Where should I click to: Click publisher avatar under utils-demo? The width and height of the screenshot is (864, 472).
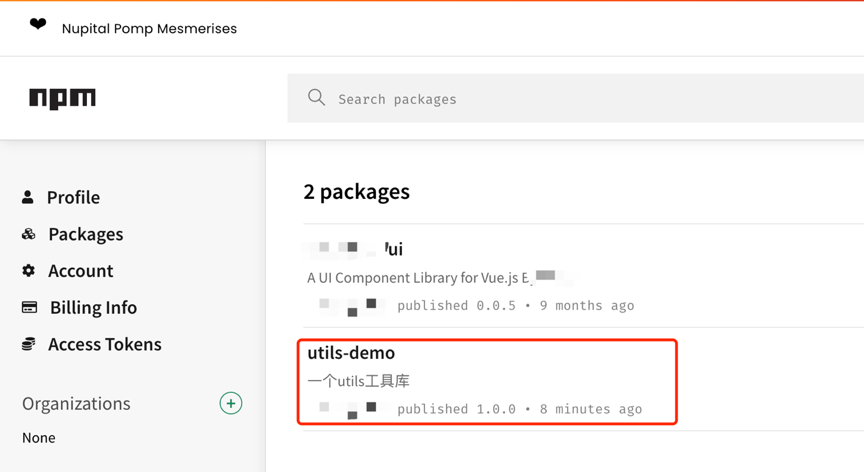(348, 409)
